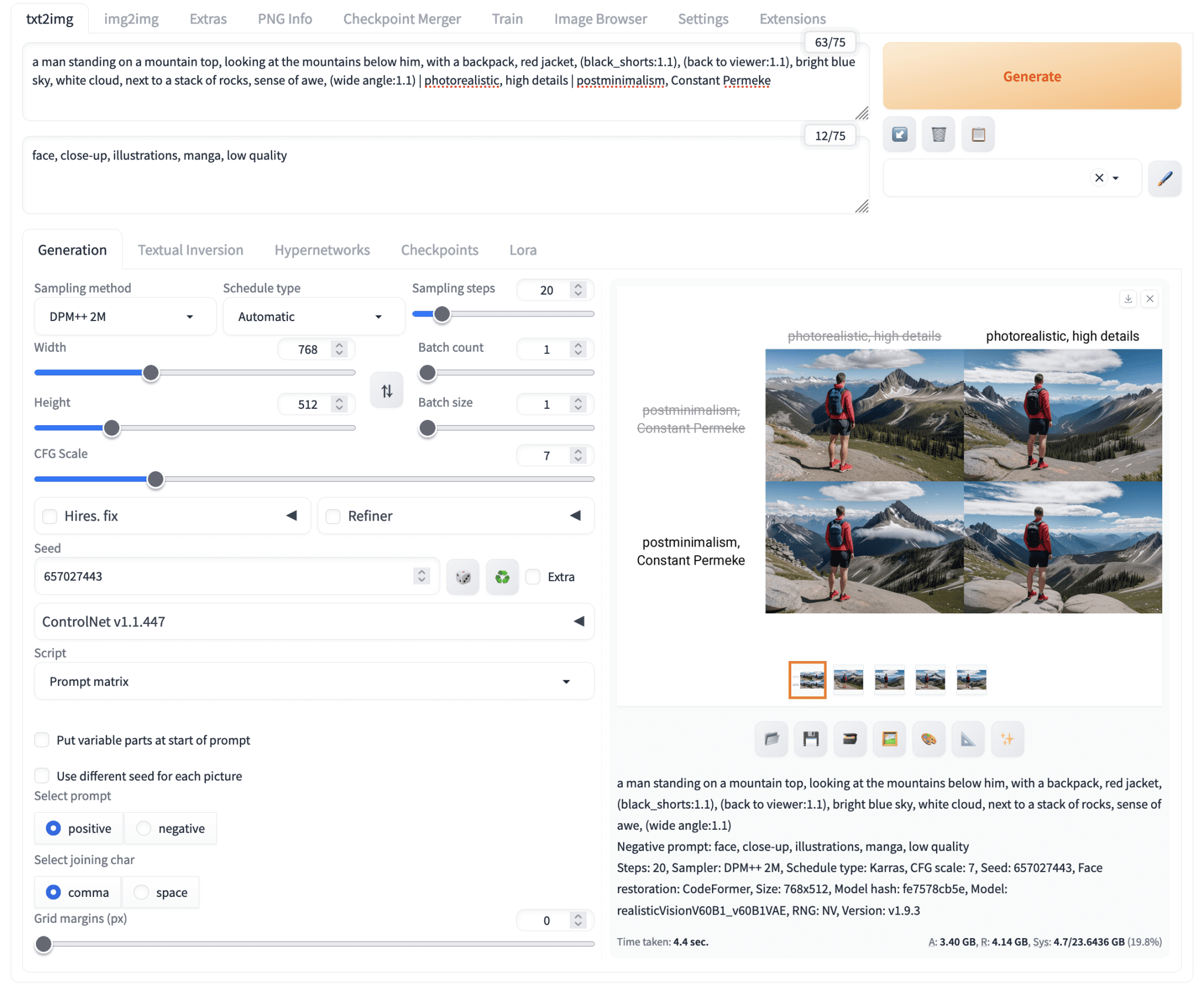Open the images output folder icon
This screenshot has width=1204, height=991.
click(x=771, y=739)
